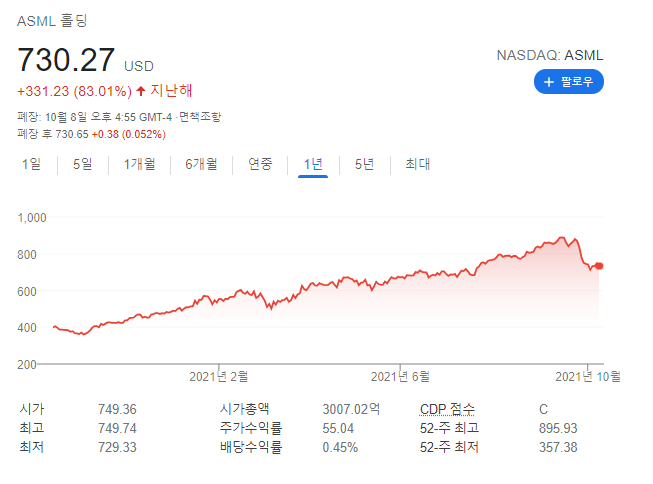Image resolution: width=653 pixels, height=484 pixels.
Task: Switch to the 6개월 chart range
Action: 201,164
